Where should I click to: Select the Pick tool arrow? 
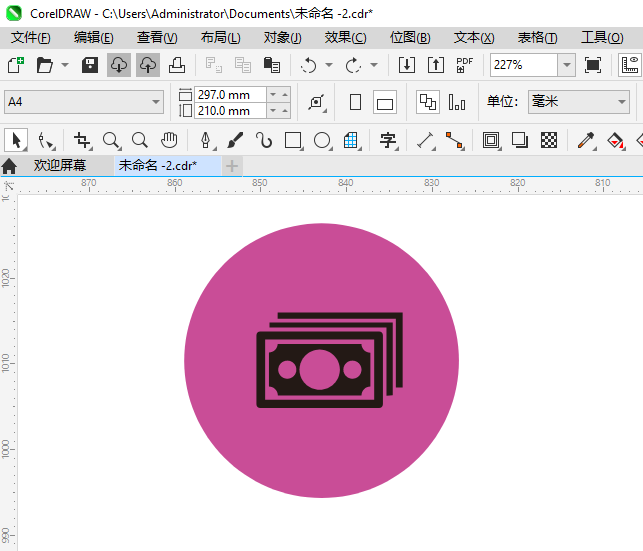16,140
